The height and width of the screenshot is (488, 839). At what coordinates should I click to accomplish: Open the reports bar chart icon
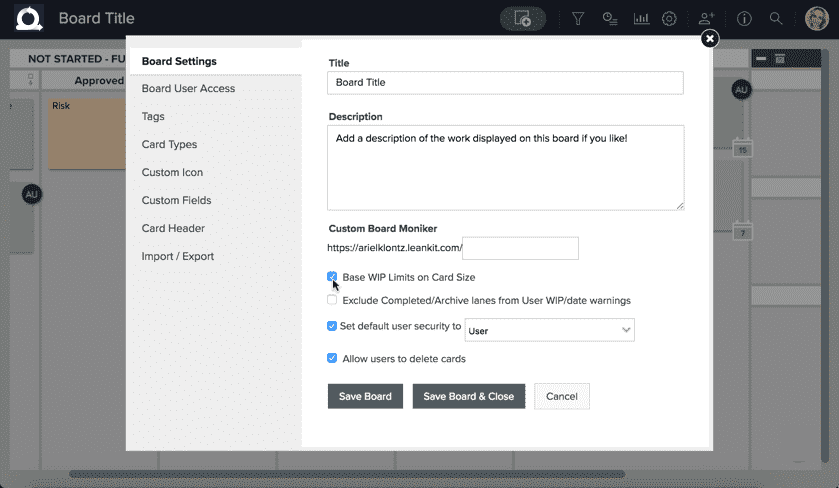coord(640,18)
